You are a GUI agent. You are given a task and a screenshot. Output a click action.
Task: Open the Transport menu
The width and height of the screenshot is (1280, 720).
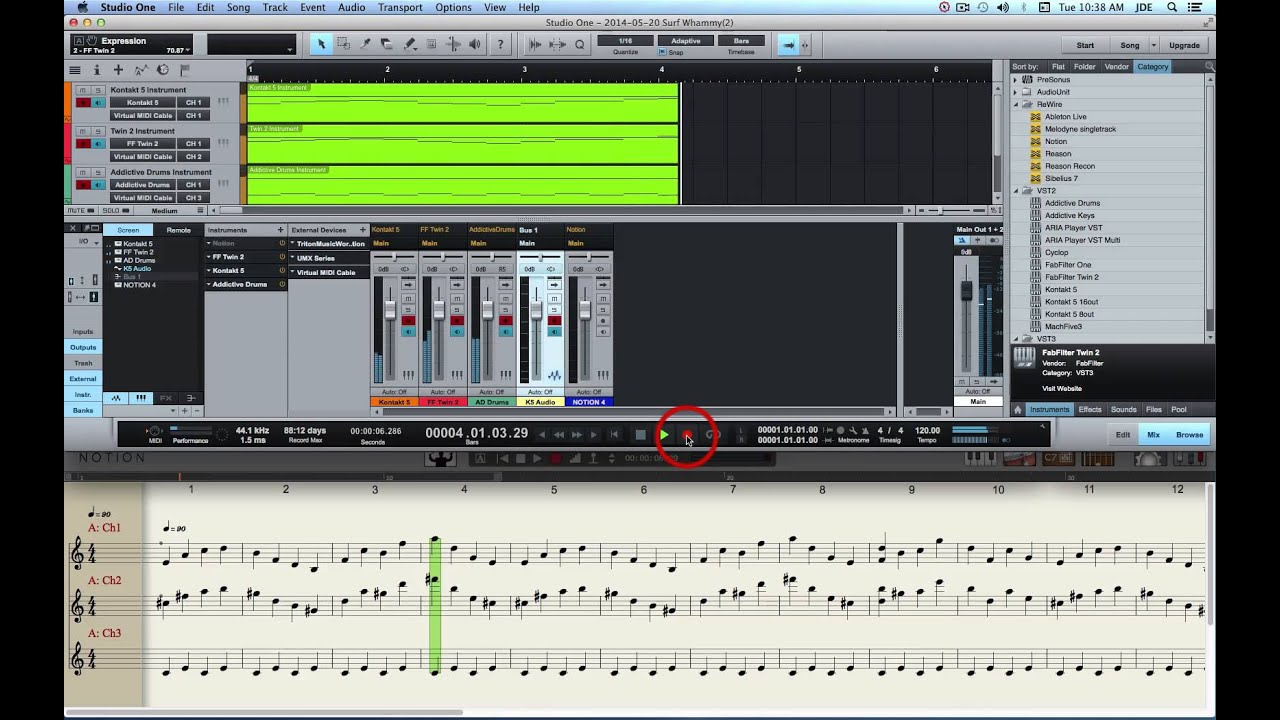pyautogui.click(x=400, y=7)
